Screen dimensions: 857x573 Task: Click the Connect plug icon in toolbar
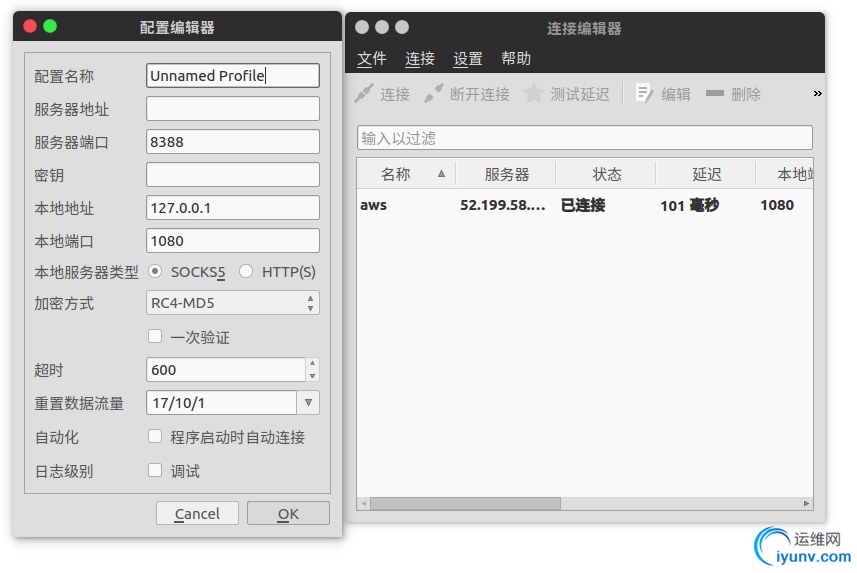click(x=364, y=93)
